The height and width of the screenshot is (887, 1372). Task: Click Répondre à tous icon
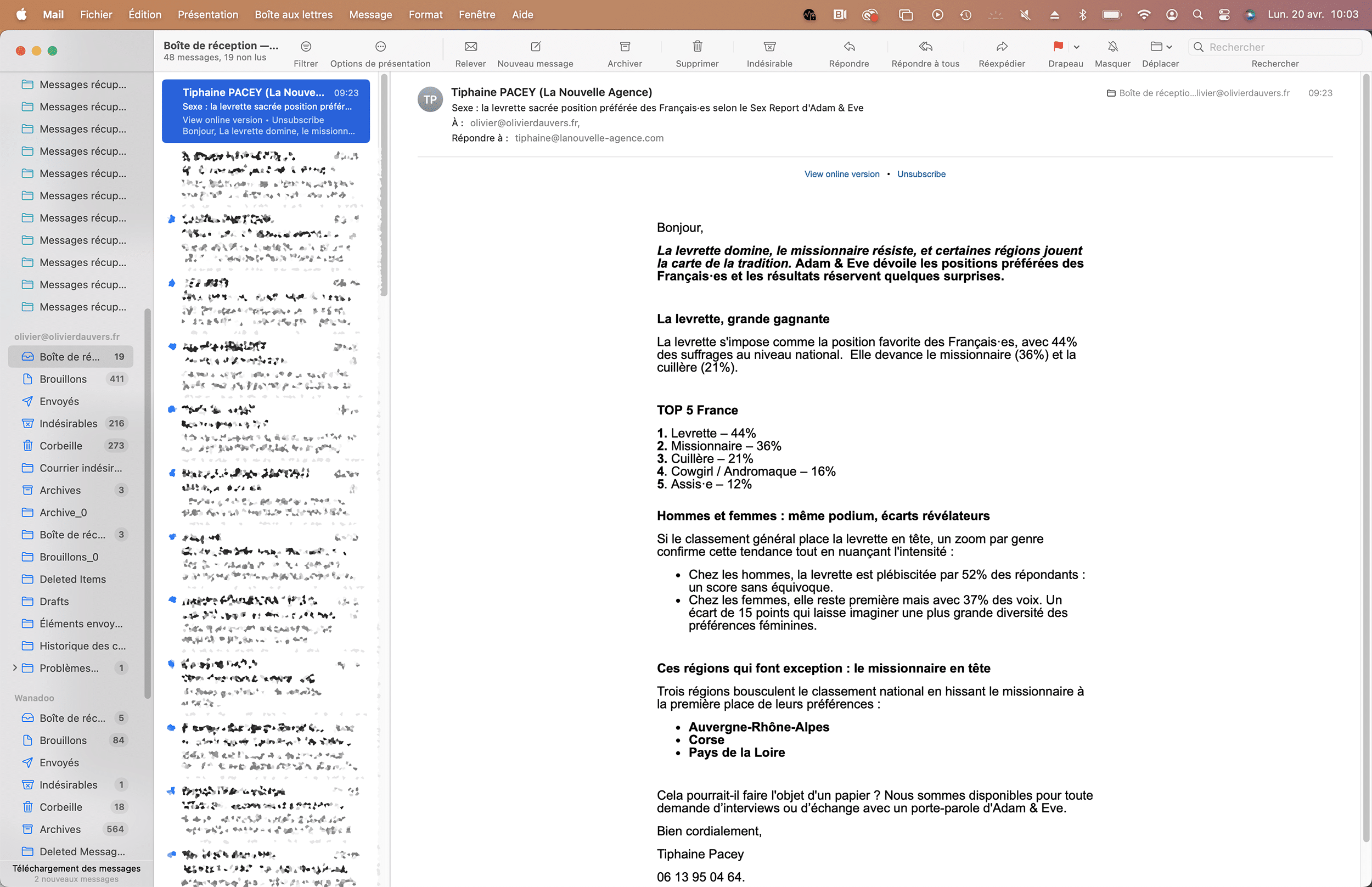[925, 46]
